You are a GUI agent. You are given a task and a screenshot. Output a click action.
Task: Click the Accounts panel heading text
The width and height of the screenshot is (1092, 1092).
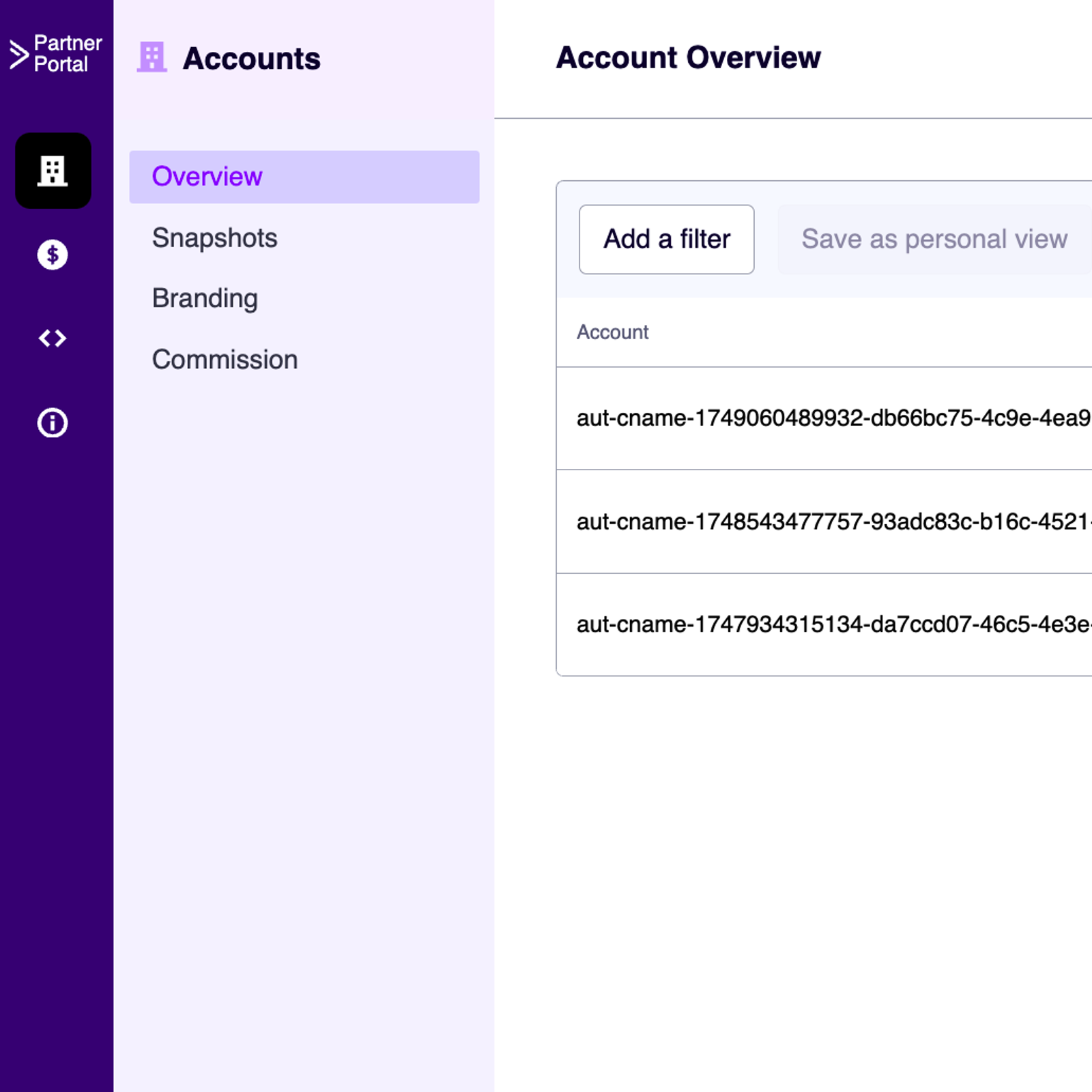251,59
